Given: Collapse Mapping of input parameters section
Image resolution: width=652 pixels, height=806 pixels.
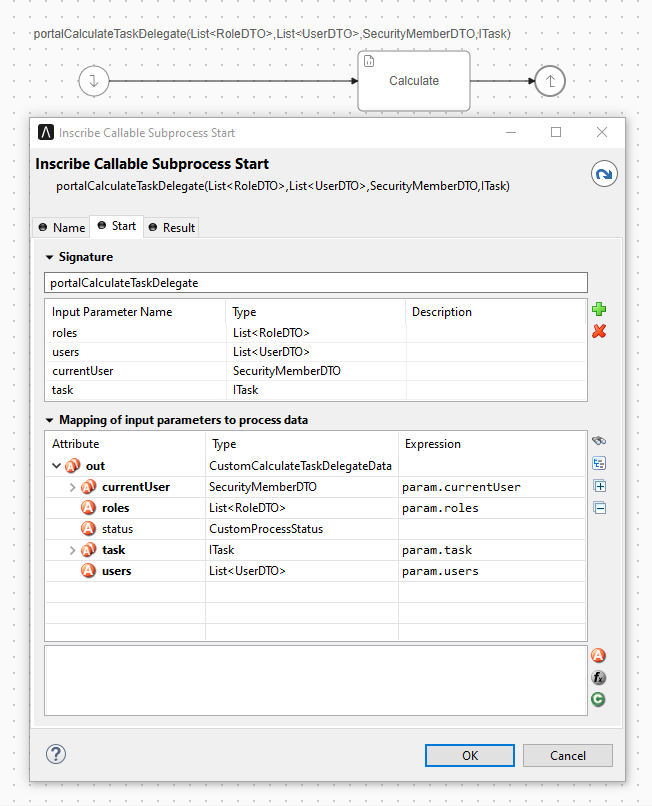Looking at the screenshot, I should point(49,420).
